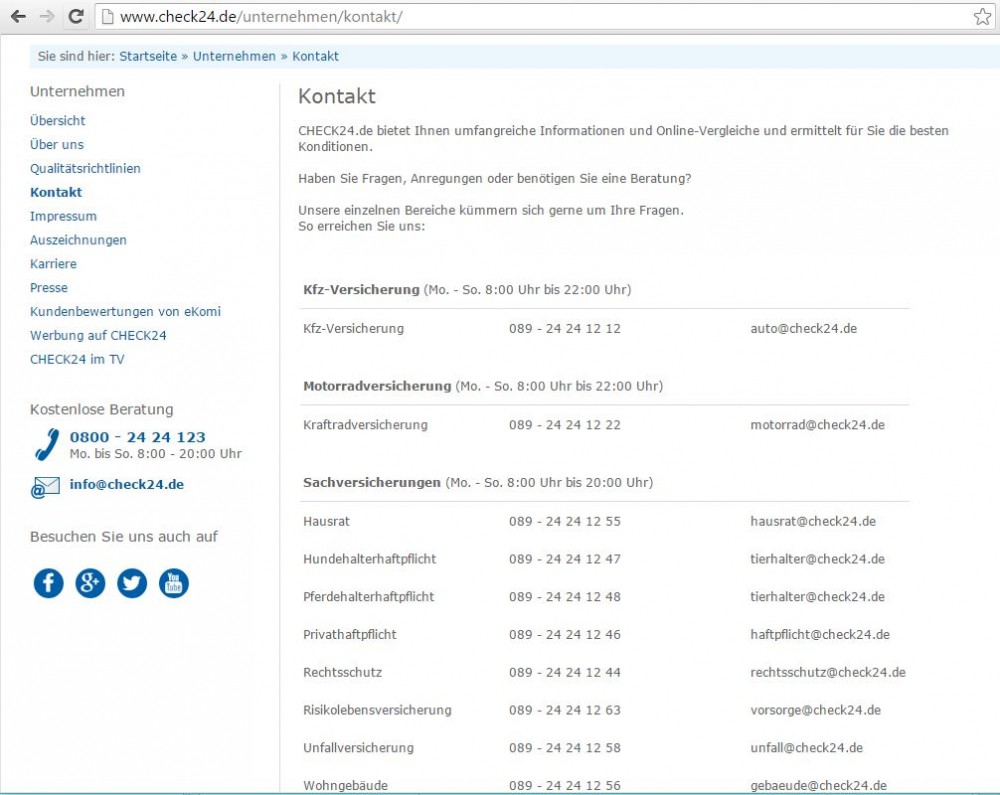Open the Impressum sidebar menu item
This screenshot has height=795, width=1000.
pyautogui.click(x=63, y=216)
